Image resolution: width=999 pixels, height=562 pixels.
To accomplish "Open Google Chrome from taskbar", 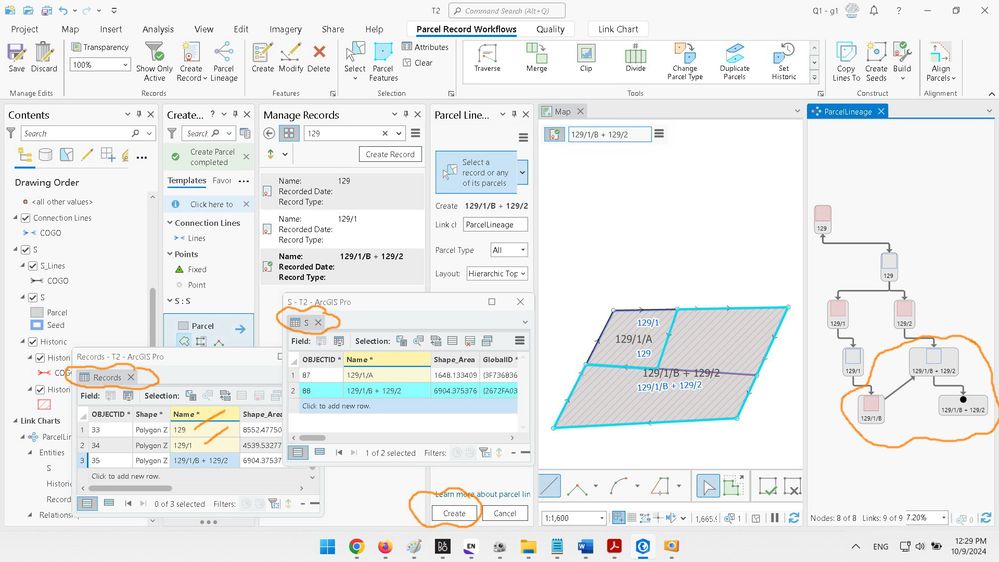I will [356, 547].
